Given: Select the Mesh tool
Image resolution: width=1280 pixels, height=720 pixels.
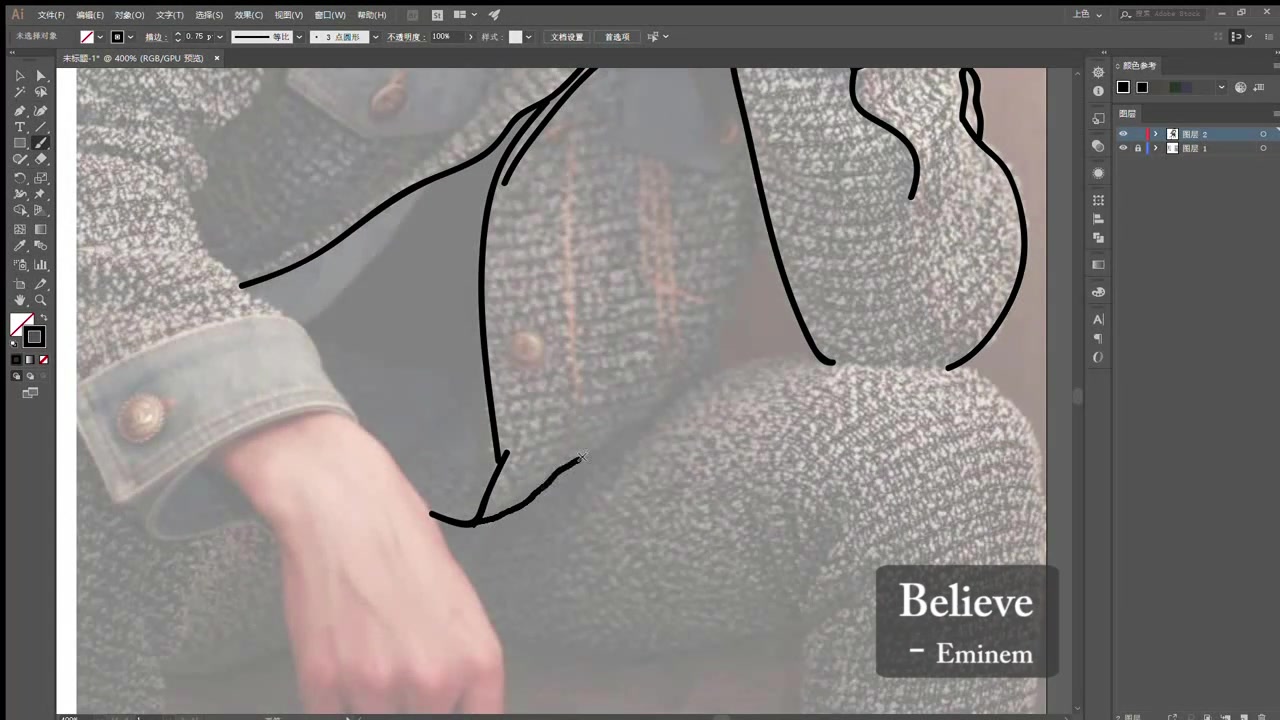Looking at the screenshot, I should coord(19,229).
